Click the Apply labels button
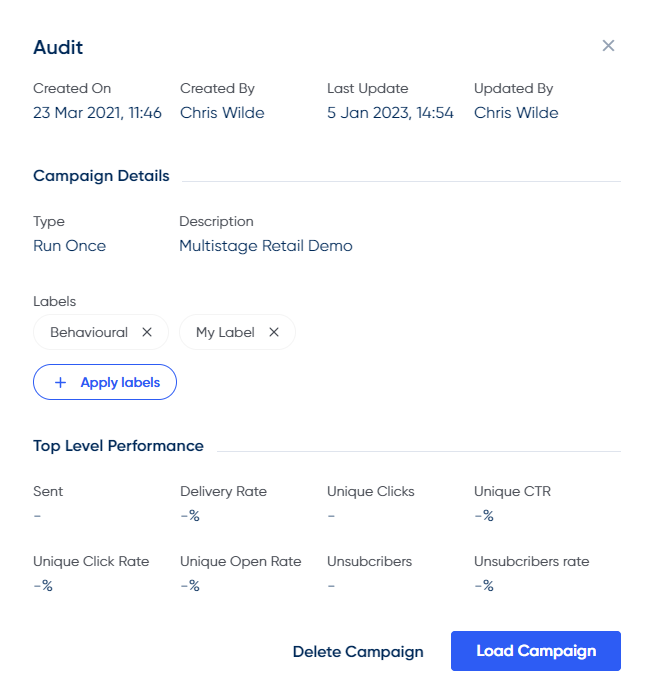 (105, 382)
